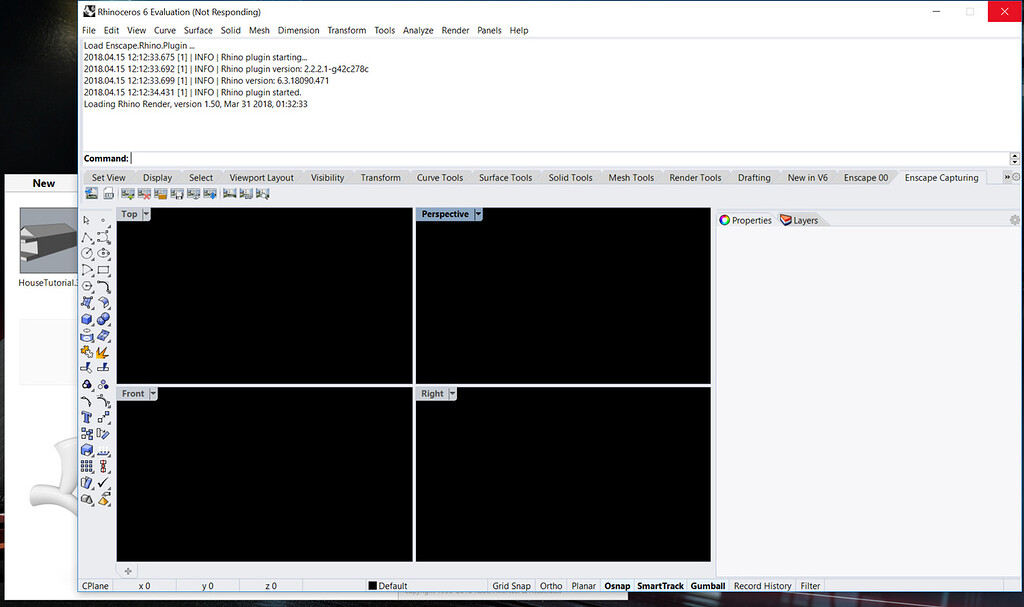Click the Sphere tool icon
Image resolution: width=1024 pixels, height=607 pixels.
[x=103, y=318]
